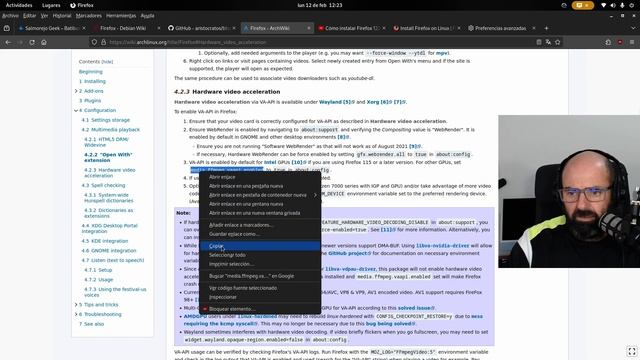640x360 pixels.
Task: Open the list all tabs dropdown arrow
Action: click(633, 28)
